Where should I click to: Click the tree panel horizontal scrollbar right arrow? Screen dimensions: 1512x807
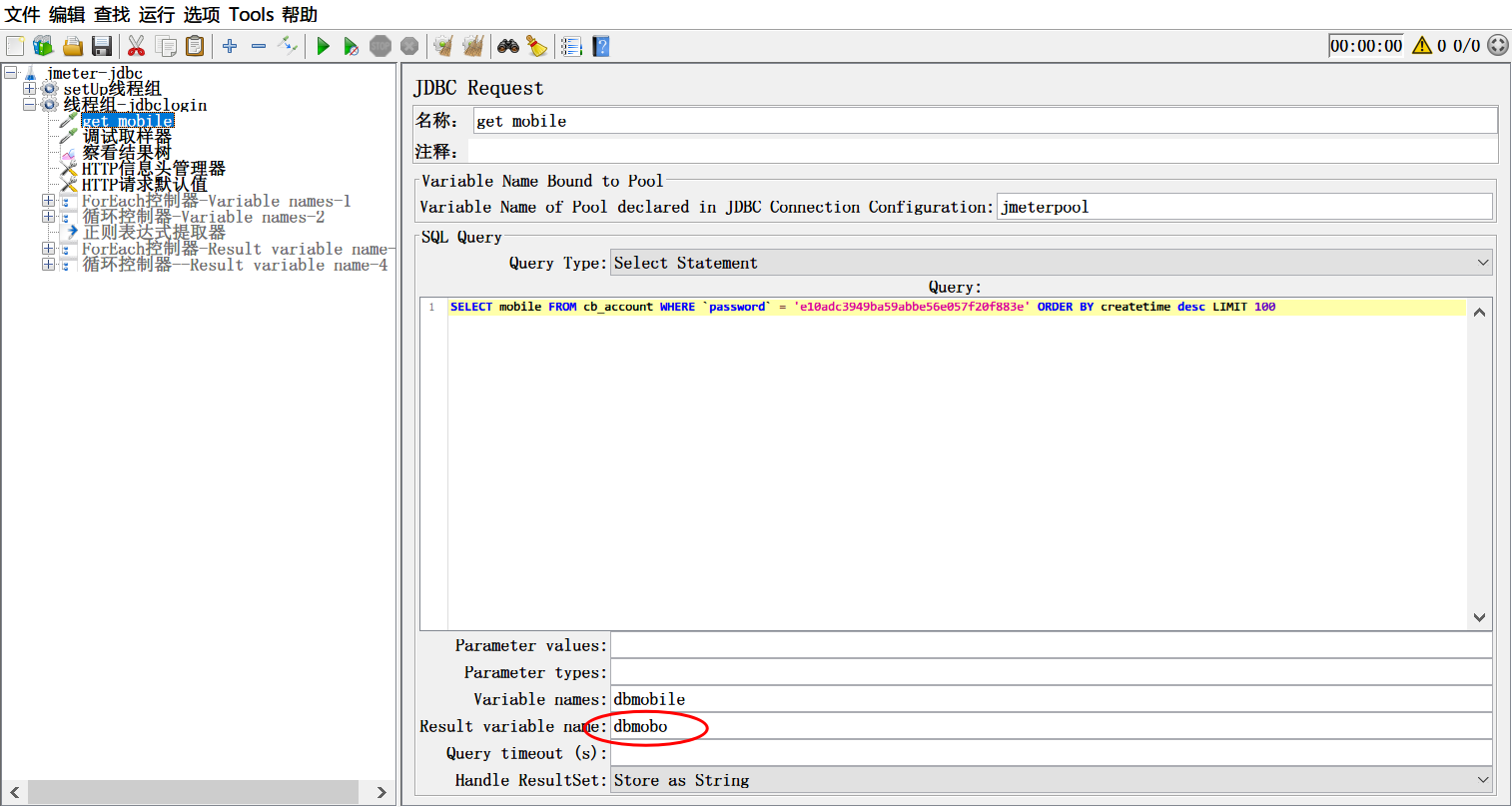[381, 792]
